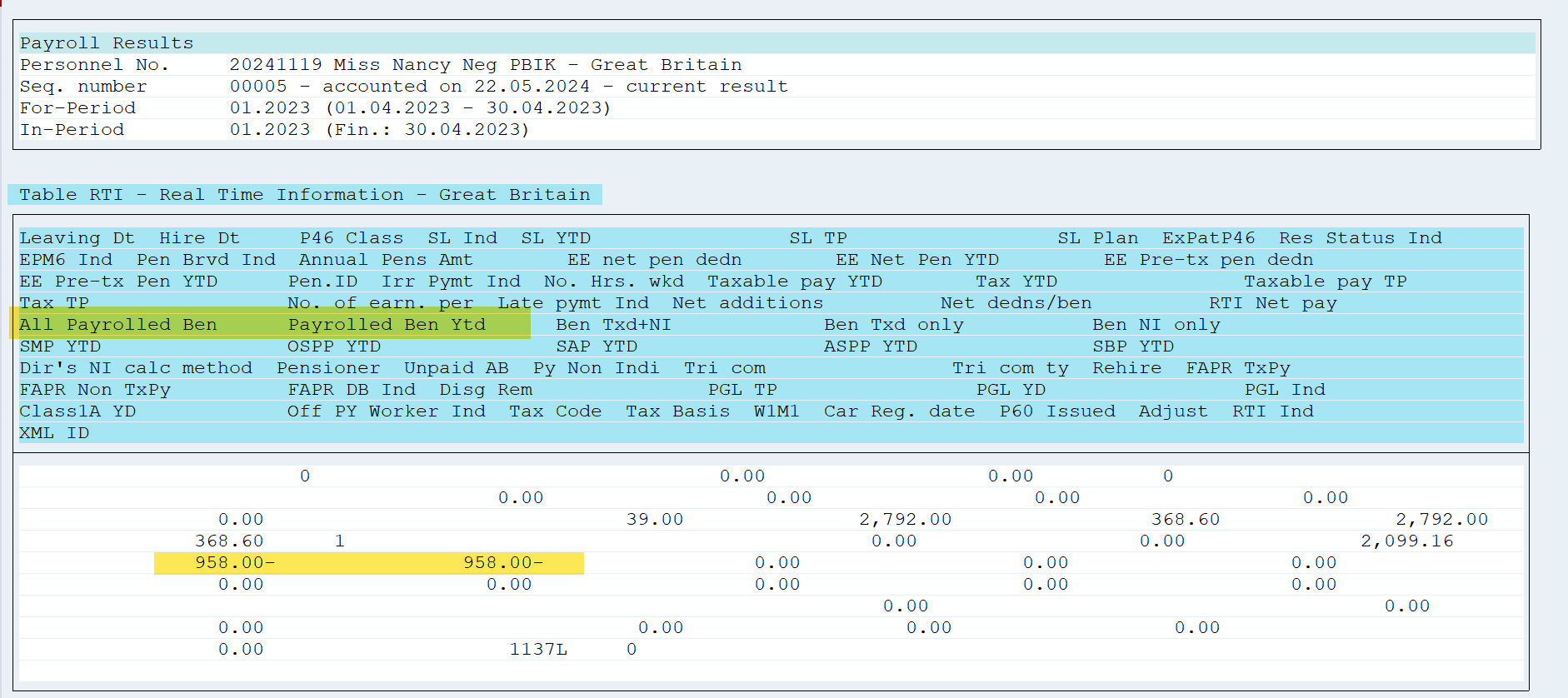Select the Payrolled Ben Ytd label
The height and width of the screenshot is (698, 1568).
click(387, 325)
